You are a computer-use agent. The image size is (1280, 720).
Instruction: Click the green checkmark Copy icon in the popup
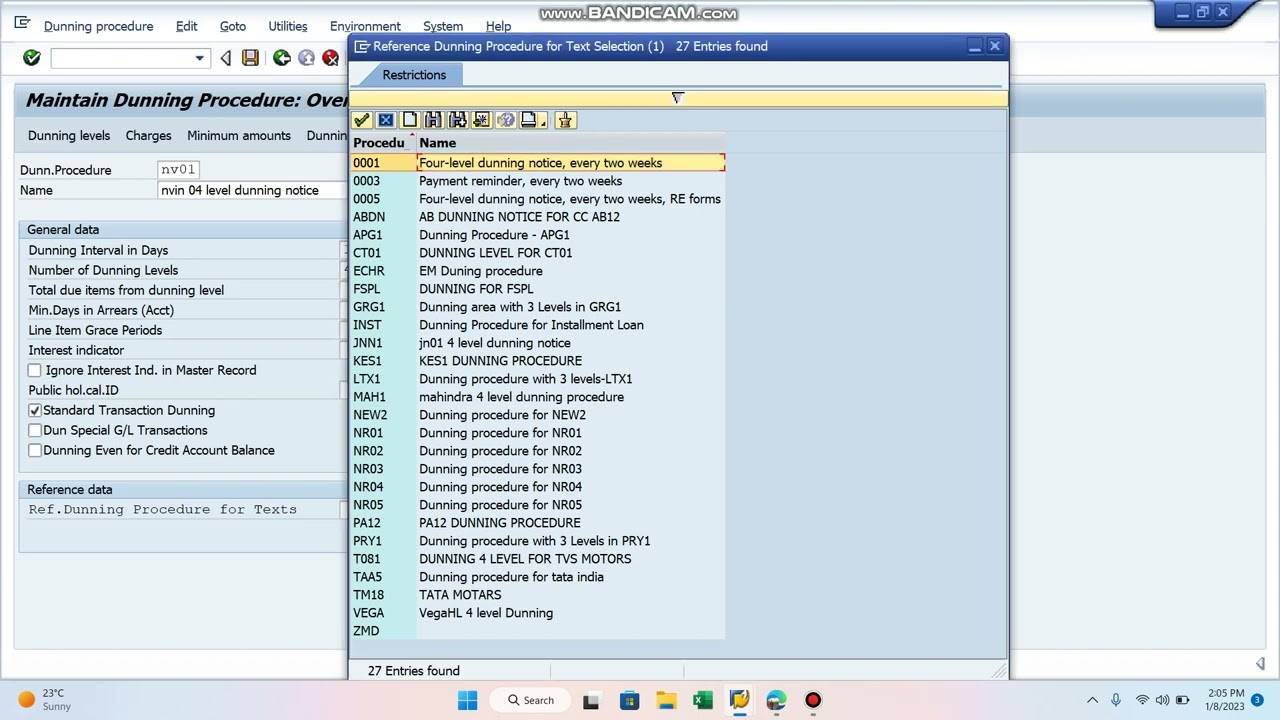[x=362, y=120]
